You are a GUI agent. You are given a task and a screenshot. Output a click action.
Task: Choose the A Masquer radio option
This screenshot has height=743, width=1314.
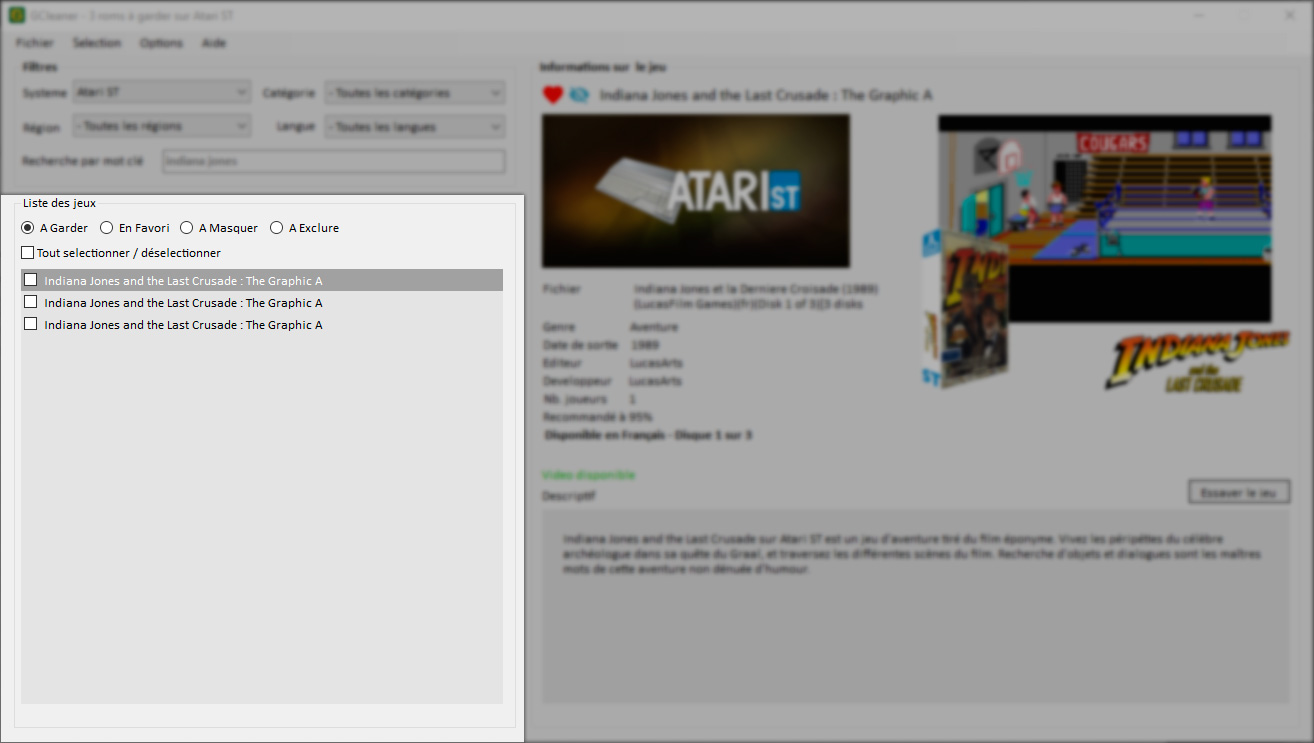[187, 228]
